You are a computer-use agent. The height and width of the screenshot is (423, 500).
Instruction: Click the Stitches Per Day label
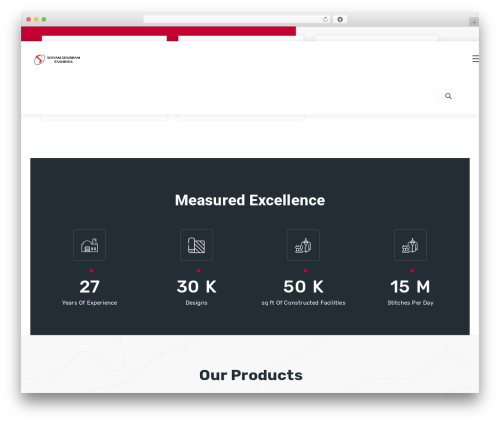(410, 303)
